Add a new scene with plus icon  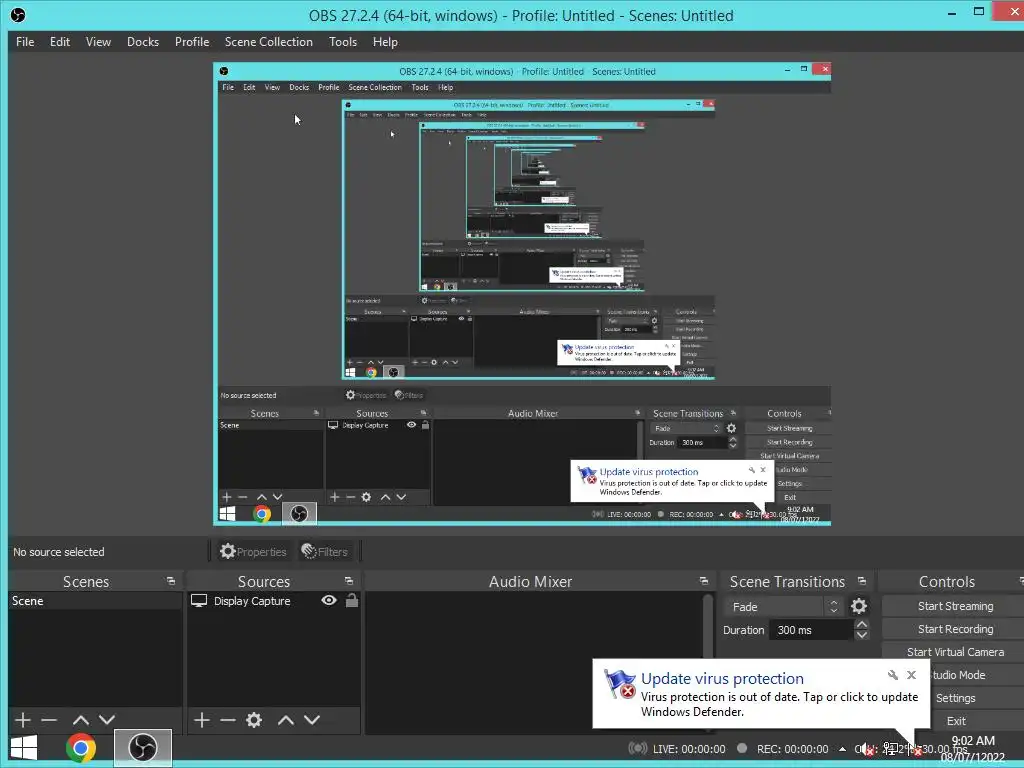23,720
